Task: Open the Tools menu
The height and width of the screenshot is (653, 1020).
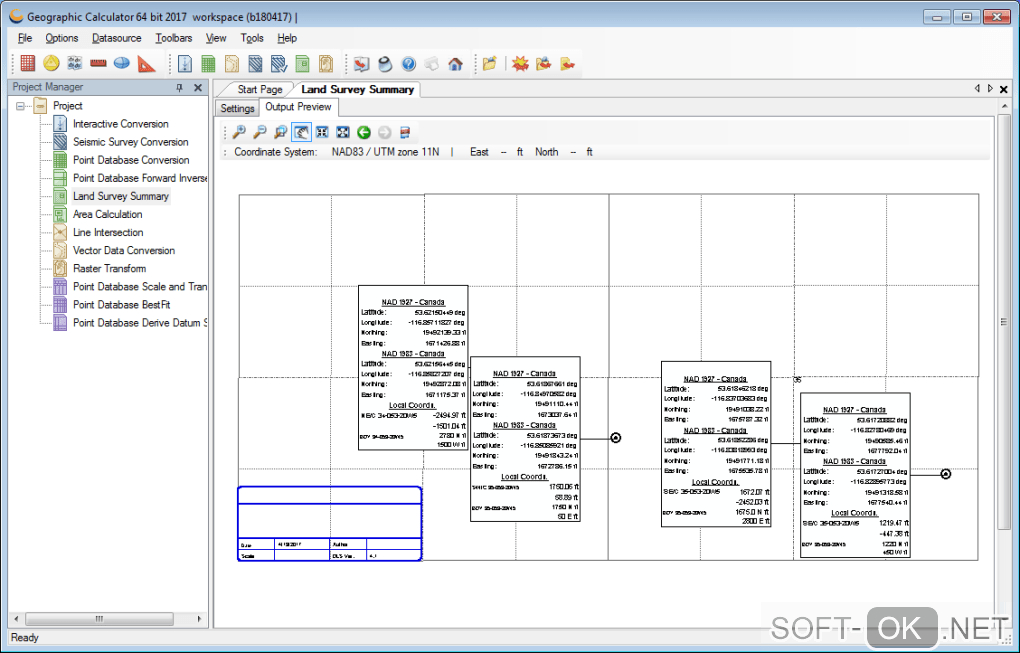Action: coord(252,38)
